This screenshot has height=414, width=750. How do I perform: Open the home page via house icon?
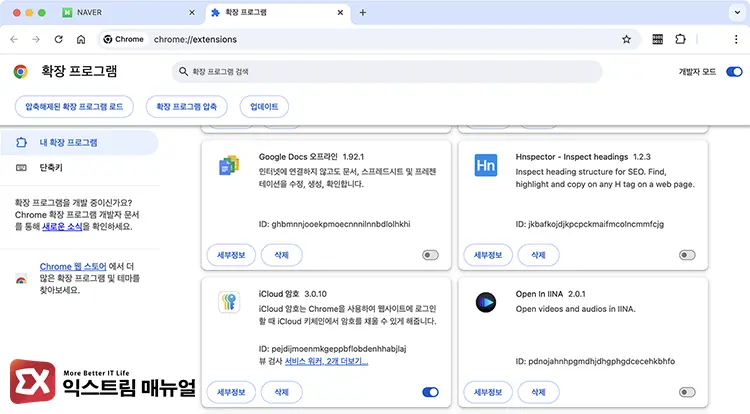click(81, 39)
